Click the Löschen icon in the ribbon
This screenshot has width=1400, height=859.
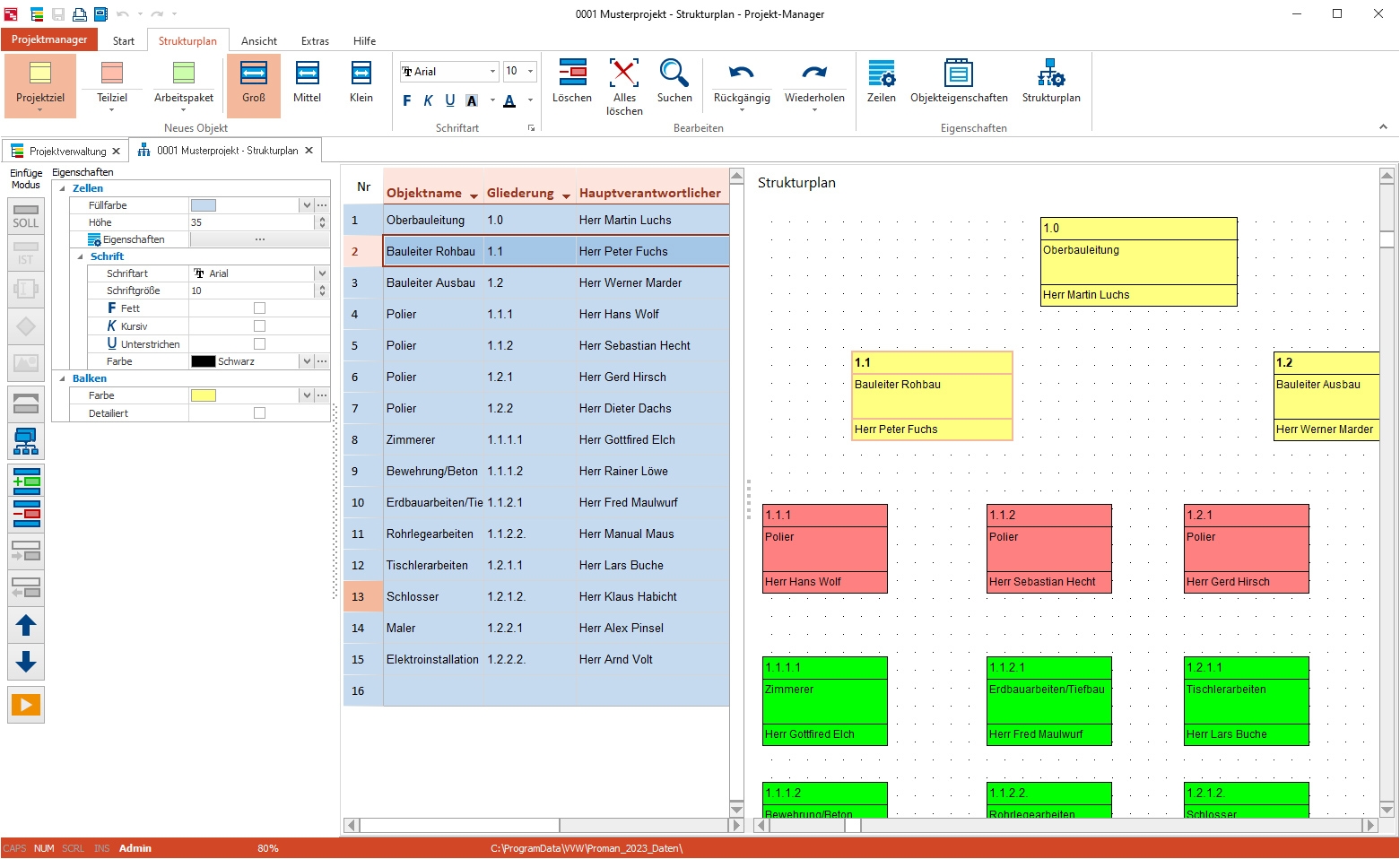point(572,73)
